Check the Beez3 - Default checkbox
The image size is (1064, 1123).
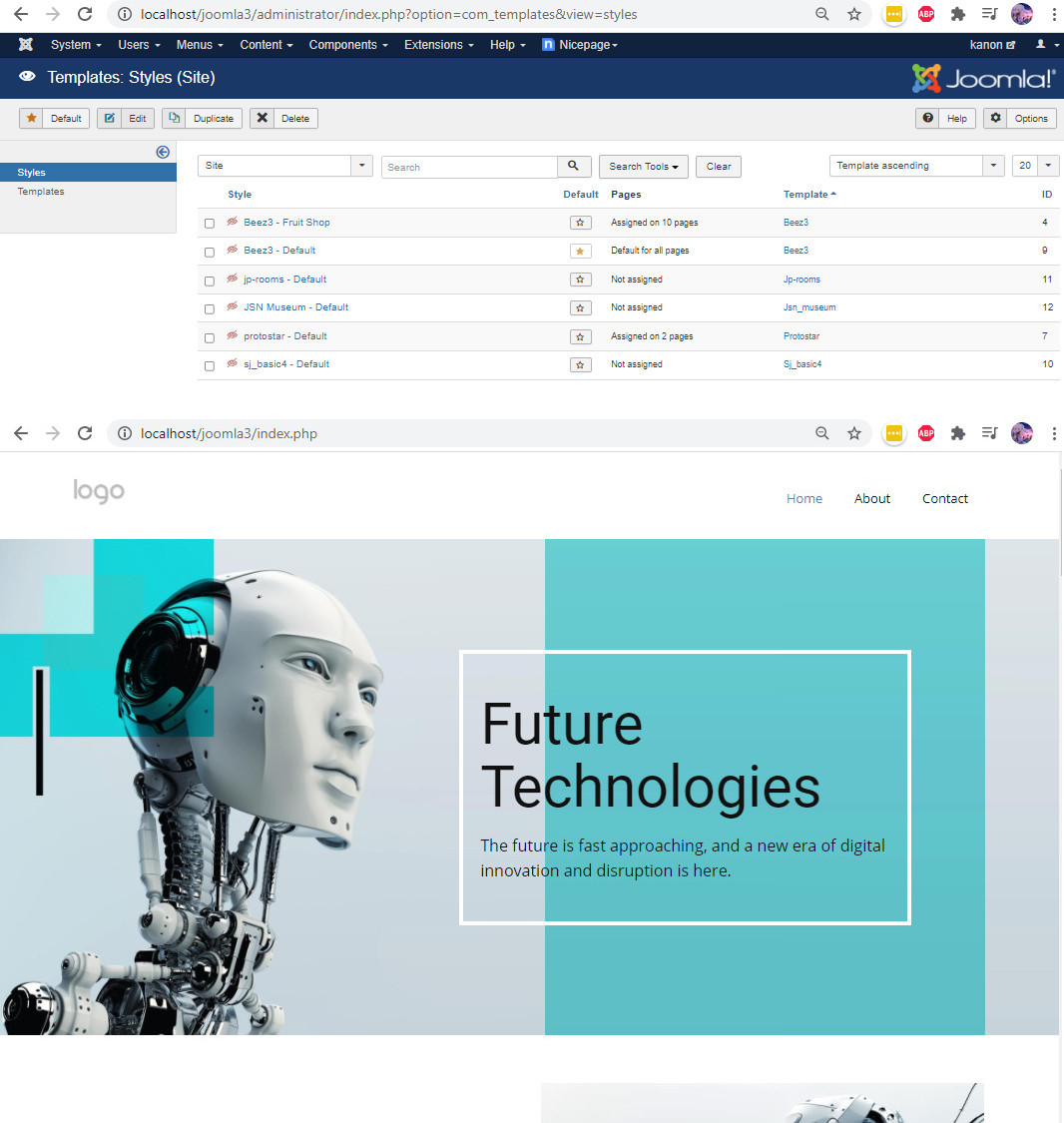coord(210,252)
